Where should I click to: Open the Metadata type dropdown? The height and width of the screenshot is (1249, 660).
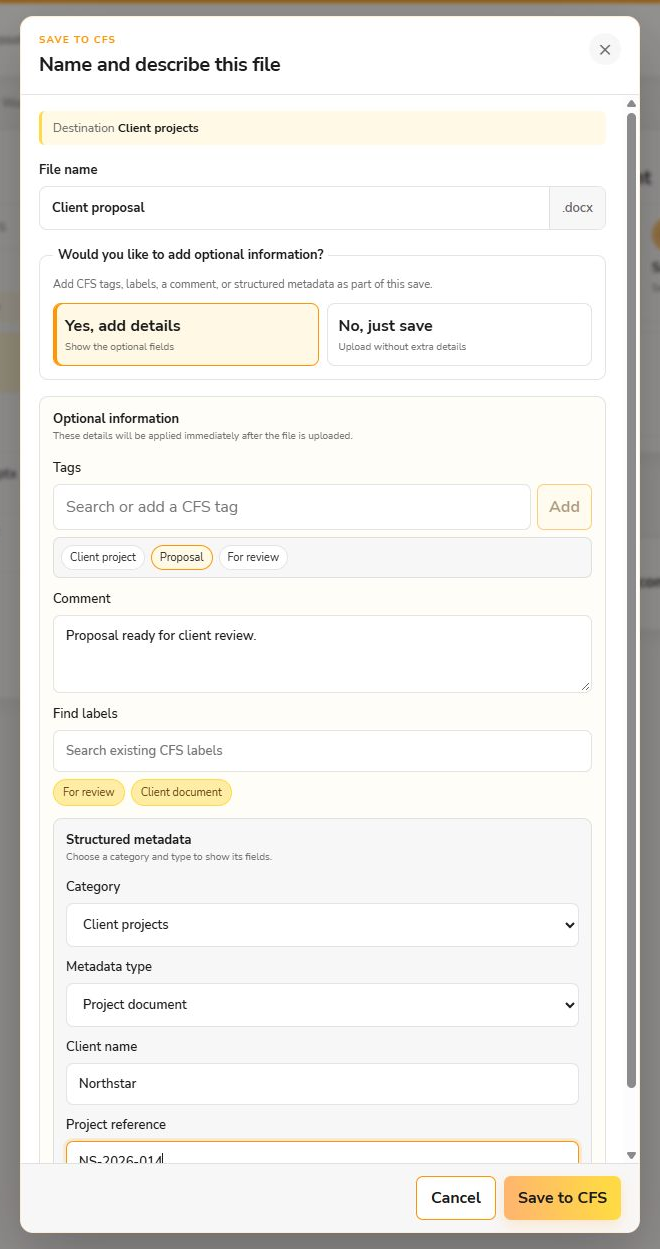pyautogui.click(x=322, y=1005)
